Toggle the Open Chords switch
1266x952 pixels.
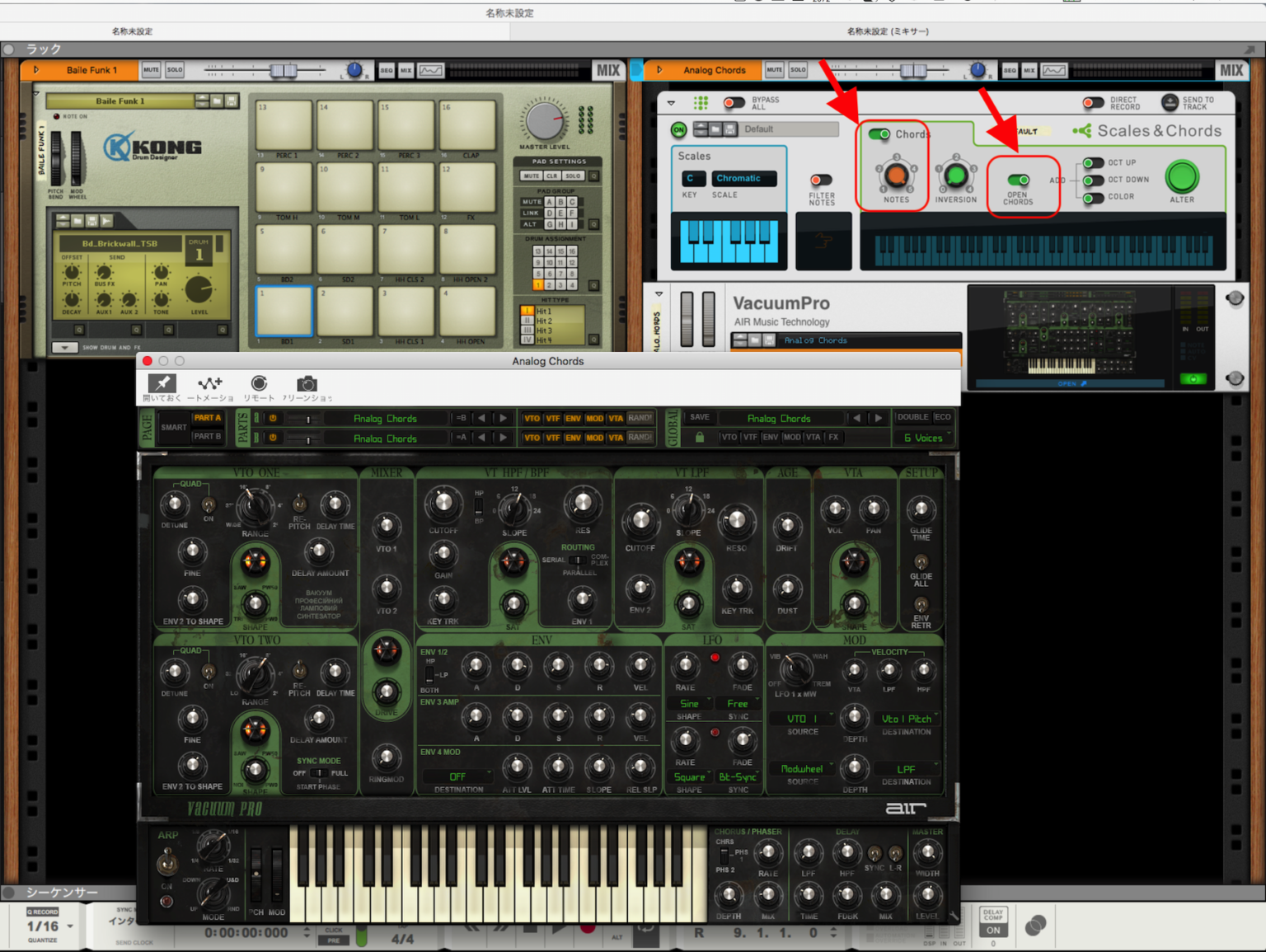(1018, 180)
